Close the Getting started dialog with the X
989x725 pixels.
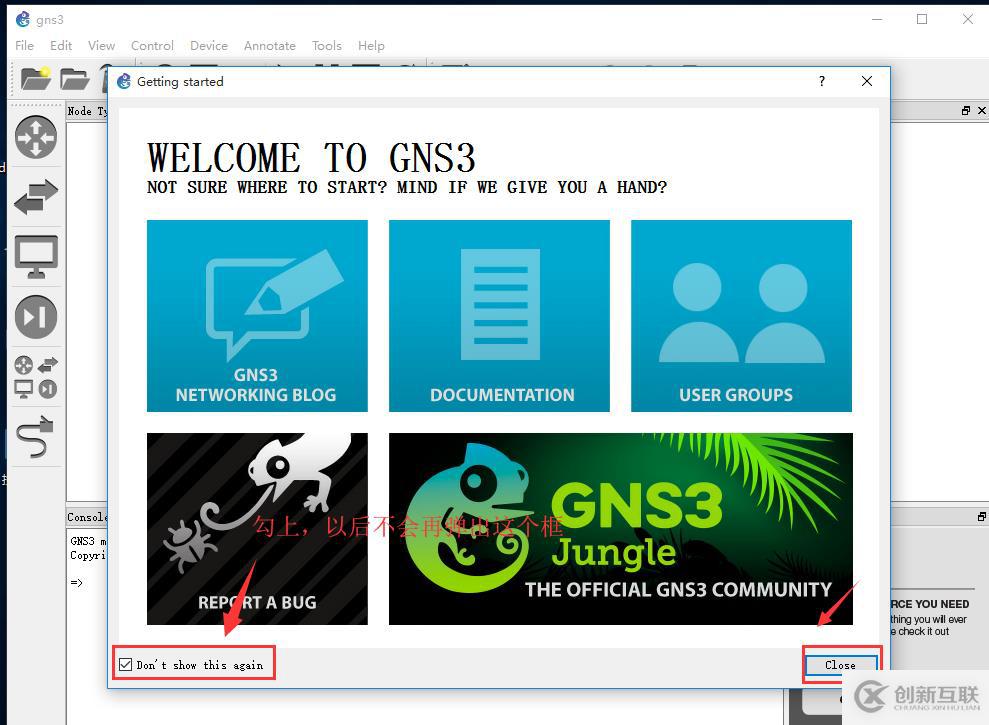[867, 81]
